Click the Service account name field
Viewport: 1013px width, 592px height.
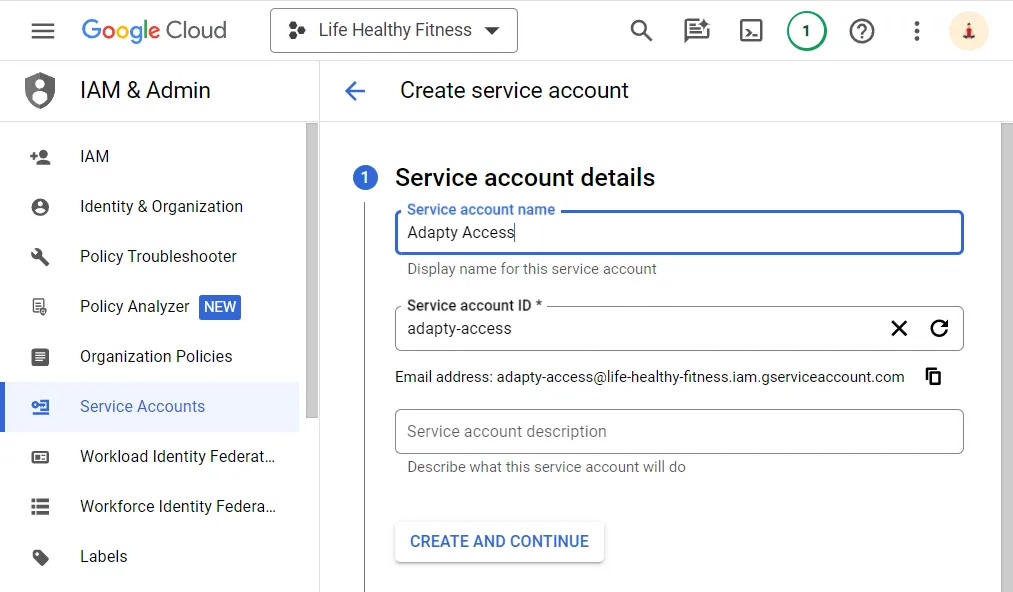tap(678, 233)
